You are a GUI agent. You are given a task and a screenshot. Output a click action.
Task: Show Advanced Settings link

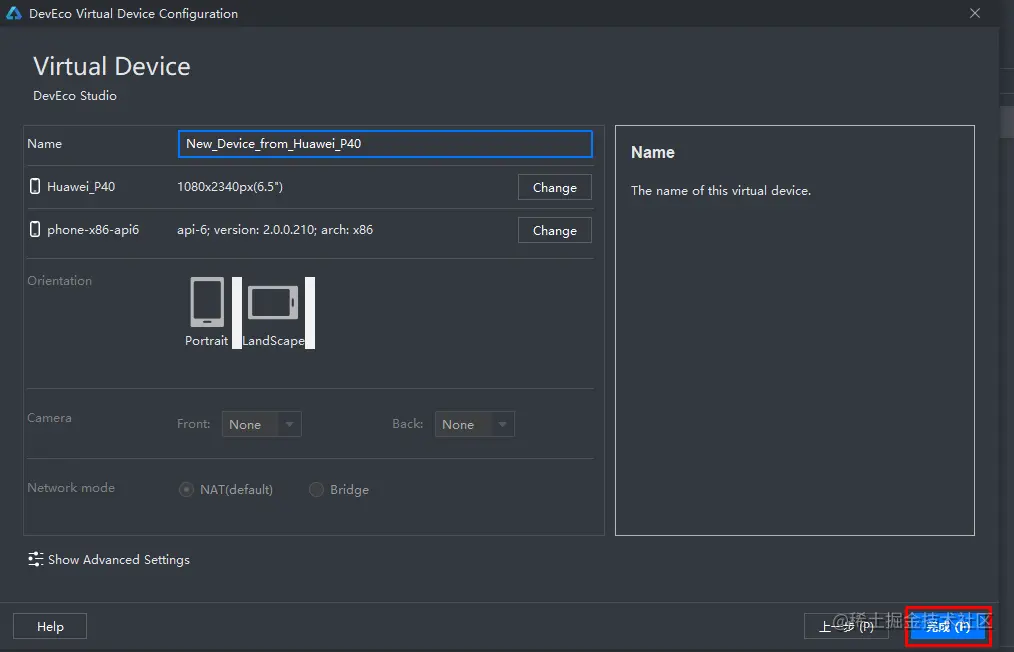point(119,560)
